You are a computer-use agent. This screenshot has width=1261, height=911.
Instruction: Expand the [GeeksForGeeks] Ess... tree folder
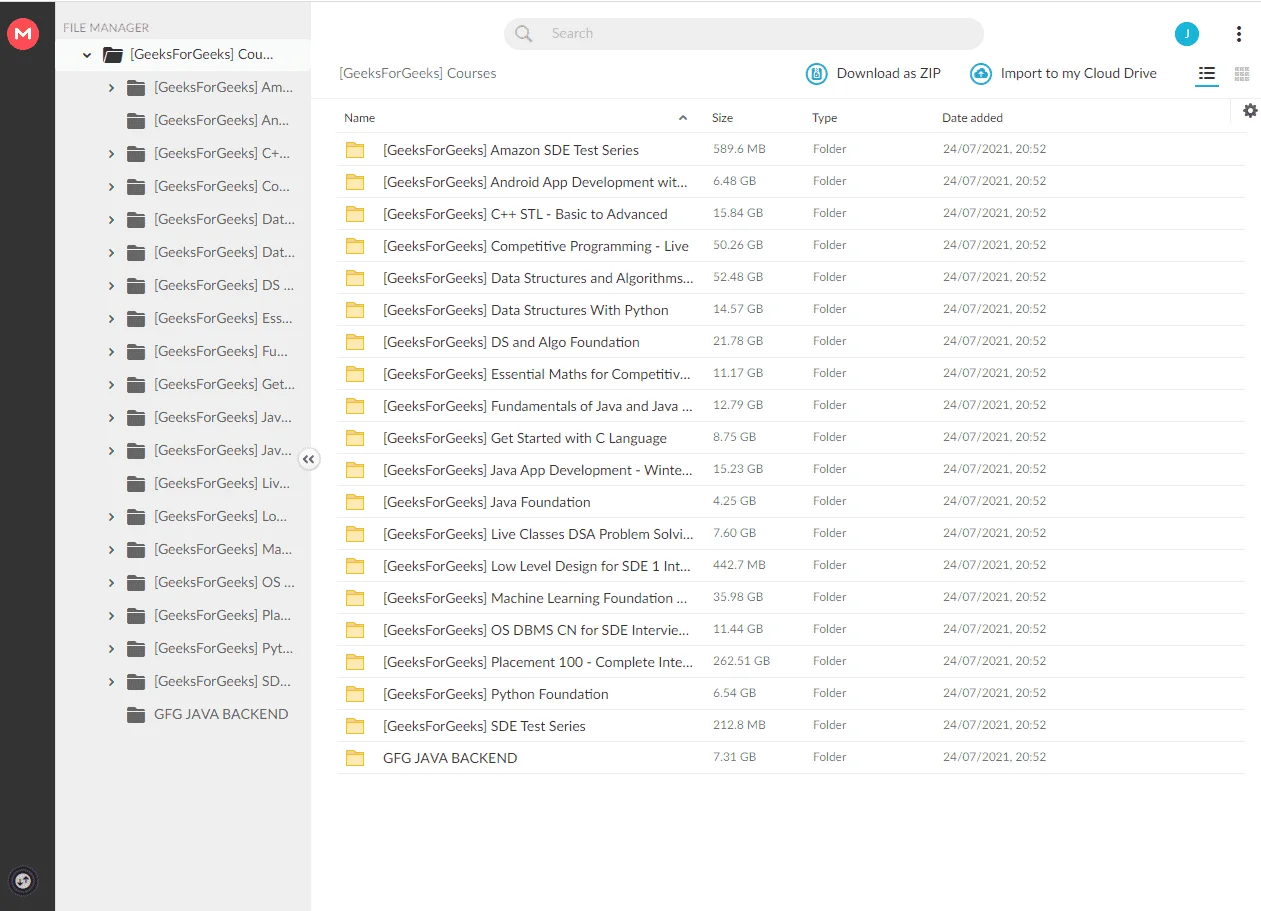pos(111,319)
